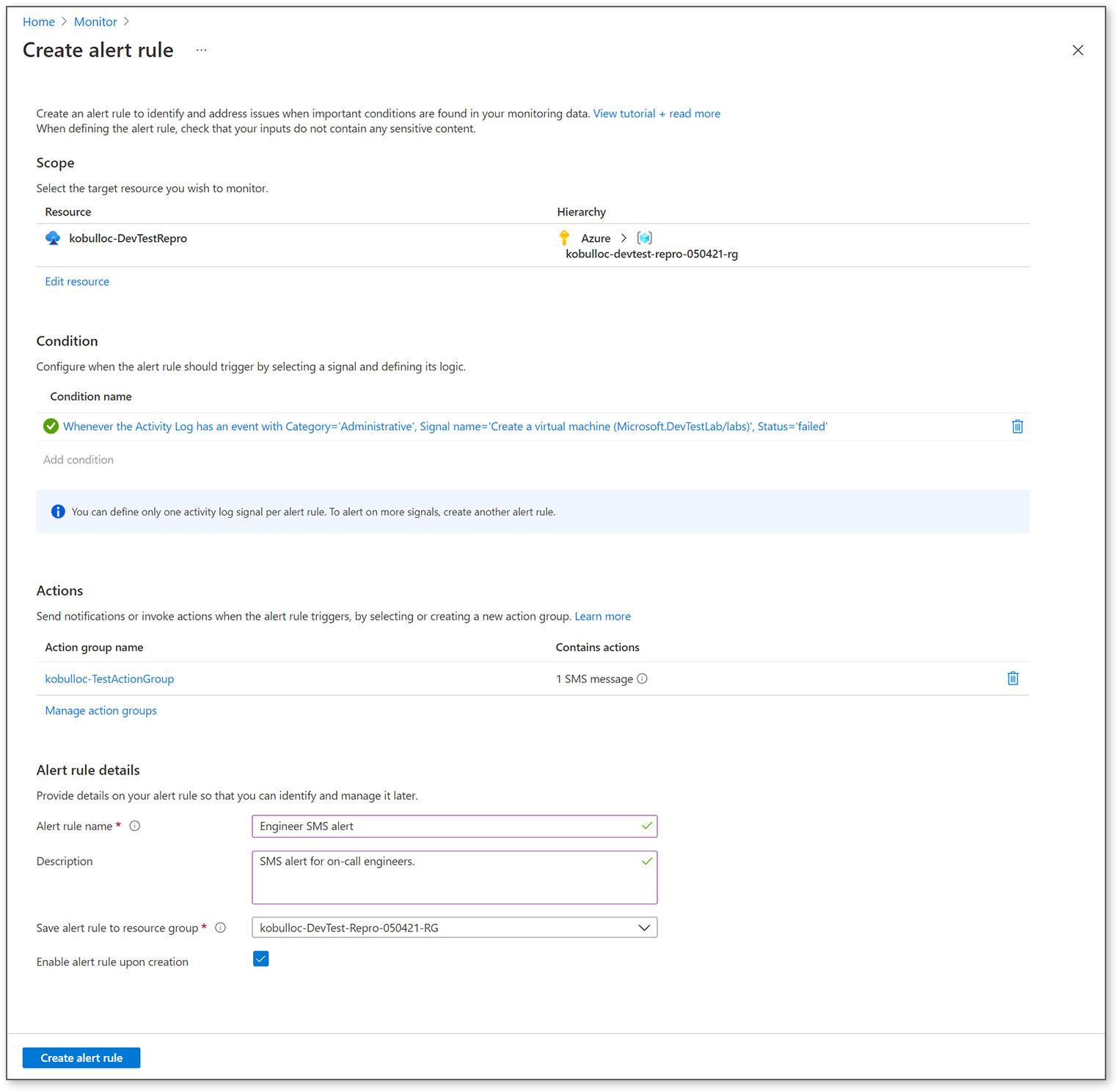This screenshot has width=1118, height=1092.
Task: Uncheck Enable alert rule upon creation
Action: (260, 959)
